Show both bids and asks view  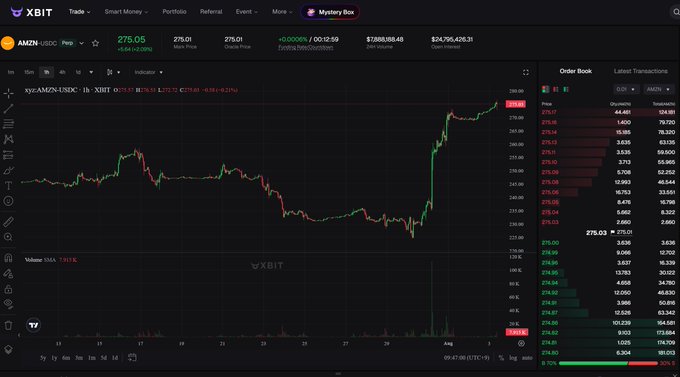click(x=545, y=89)
